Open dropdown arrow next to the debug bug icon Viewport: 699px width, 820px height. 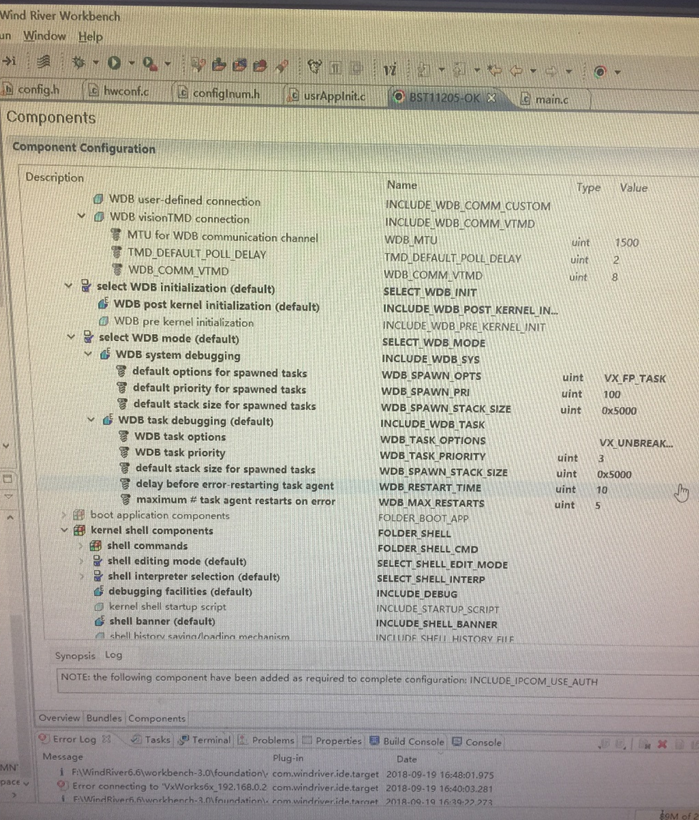pos(95,63)
